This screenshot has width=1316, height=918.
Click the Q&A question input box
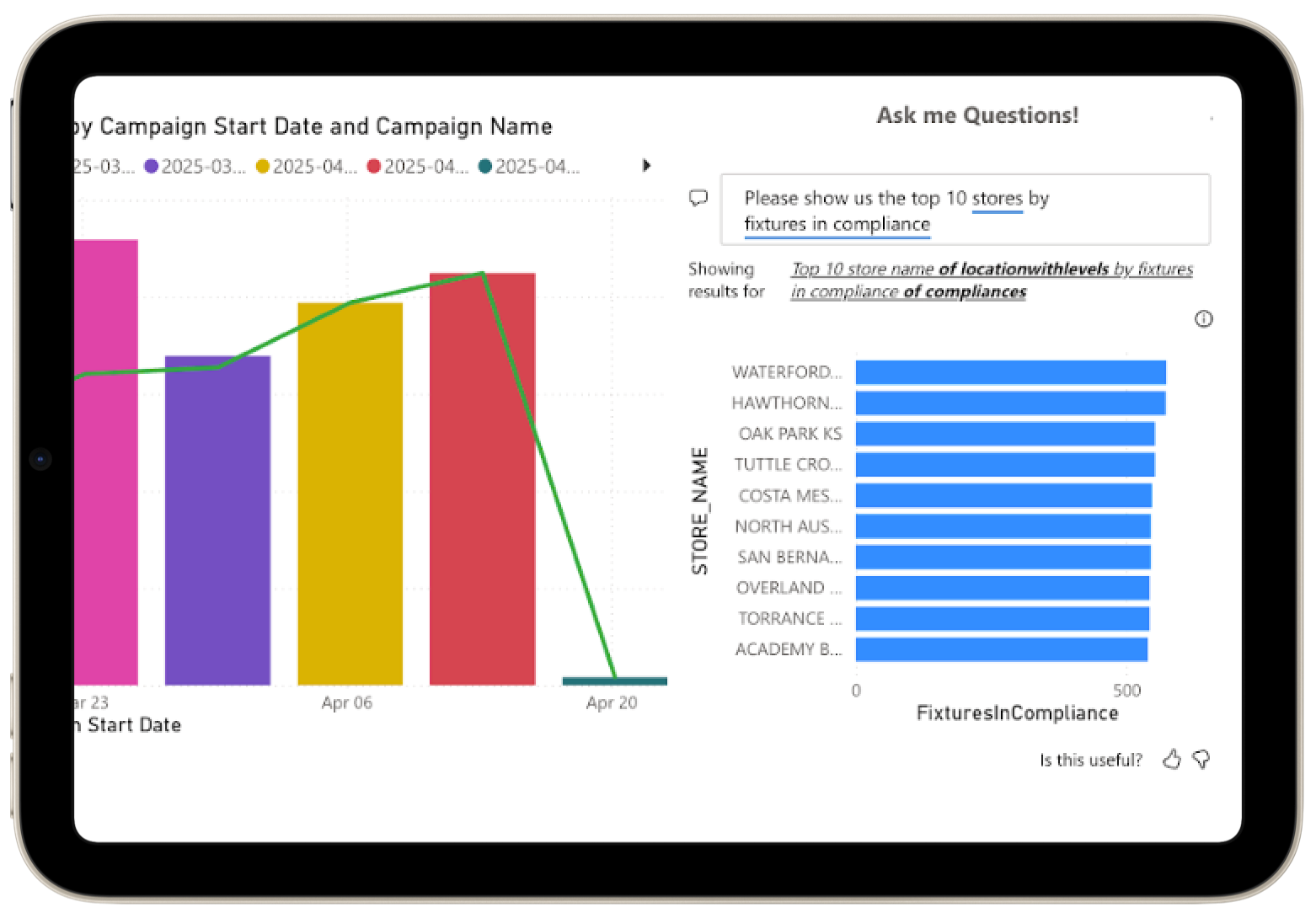pyautogui.click(x=965, y=211)
